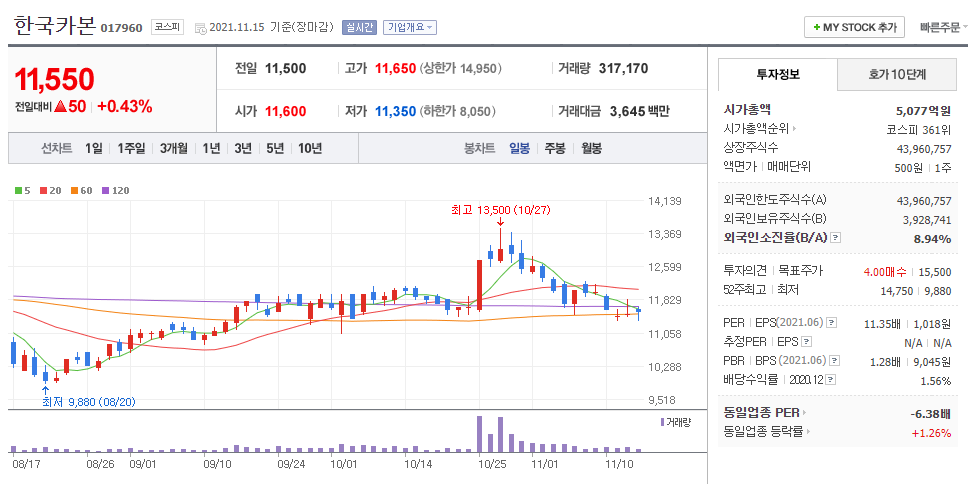This screenshot has width=977, height=484.
Task: Click the MY STOCK 추가 button
Action: click(854, 27)
